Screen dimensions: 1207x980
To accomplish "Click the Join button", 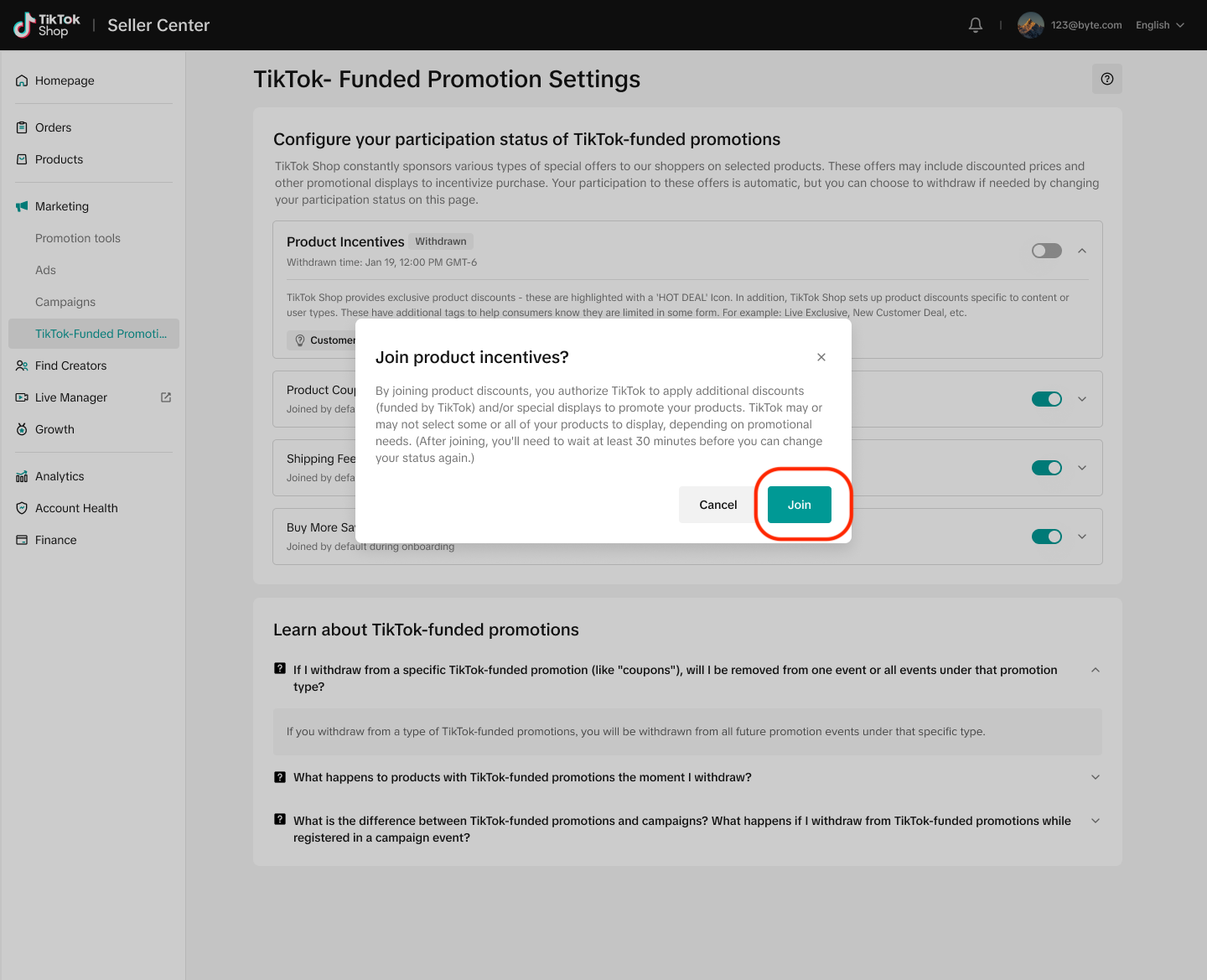I will click(800, 505).
